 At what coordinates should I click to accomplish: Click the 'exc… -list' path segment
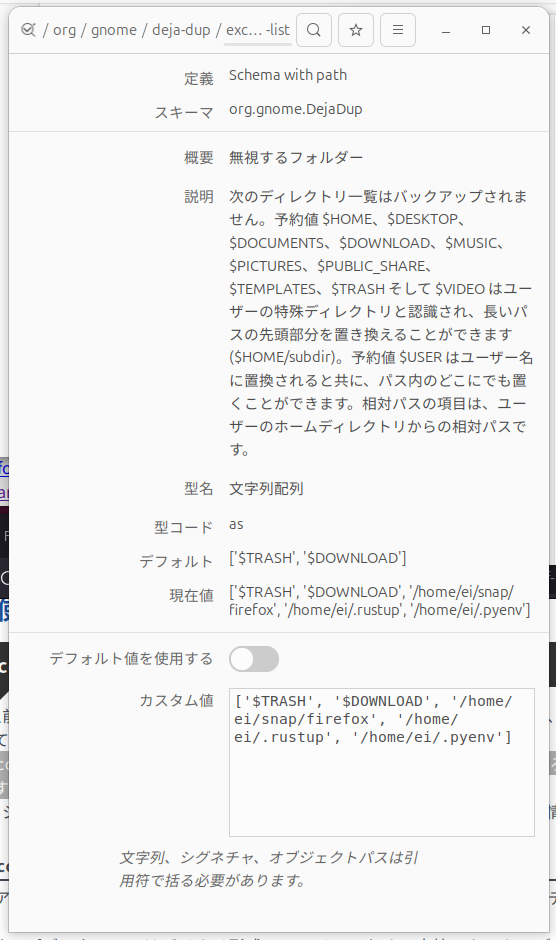tap(258, 30)
